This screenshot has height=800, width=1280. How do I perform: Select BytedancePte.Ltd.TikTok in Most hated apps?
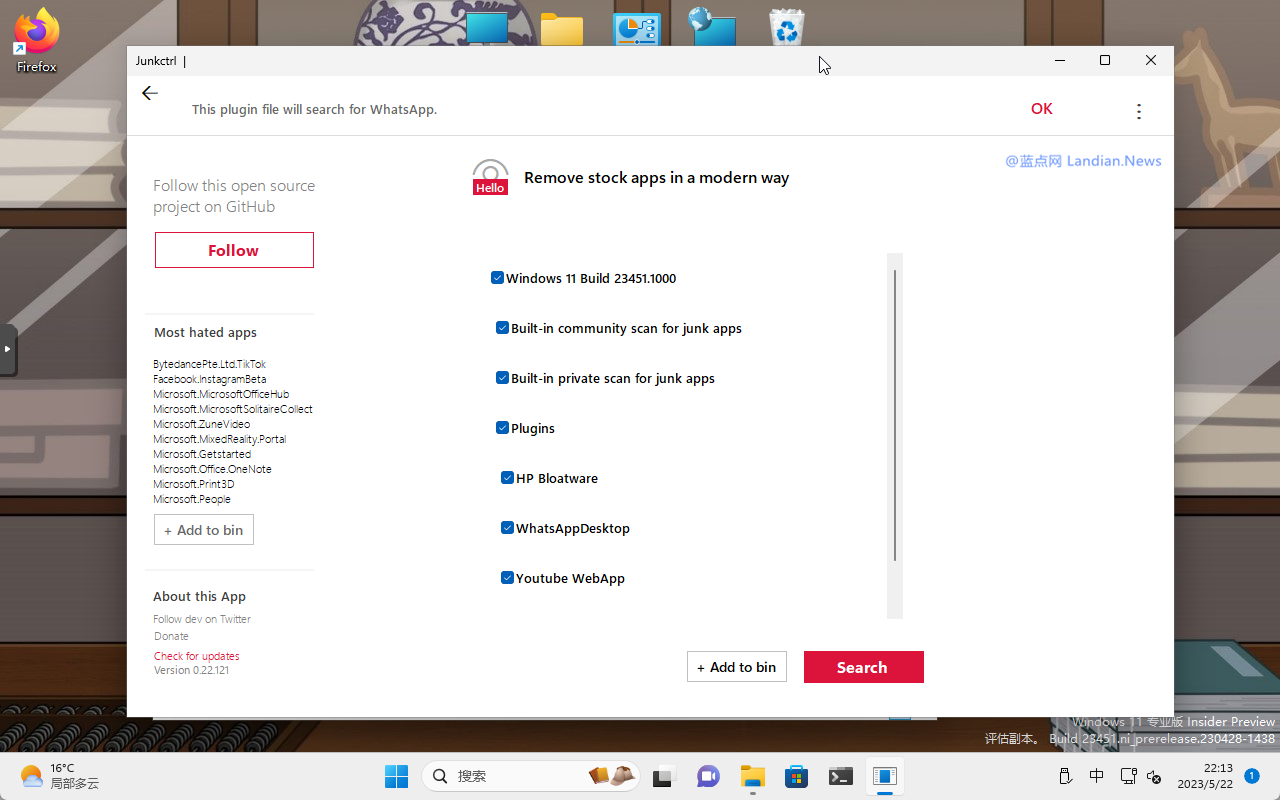click(x=209, y=364)
